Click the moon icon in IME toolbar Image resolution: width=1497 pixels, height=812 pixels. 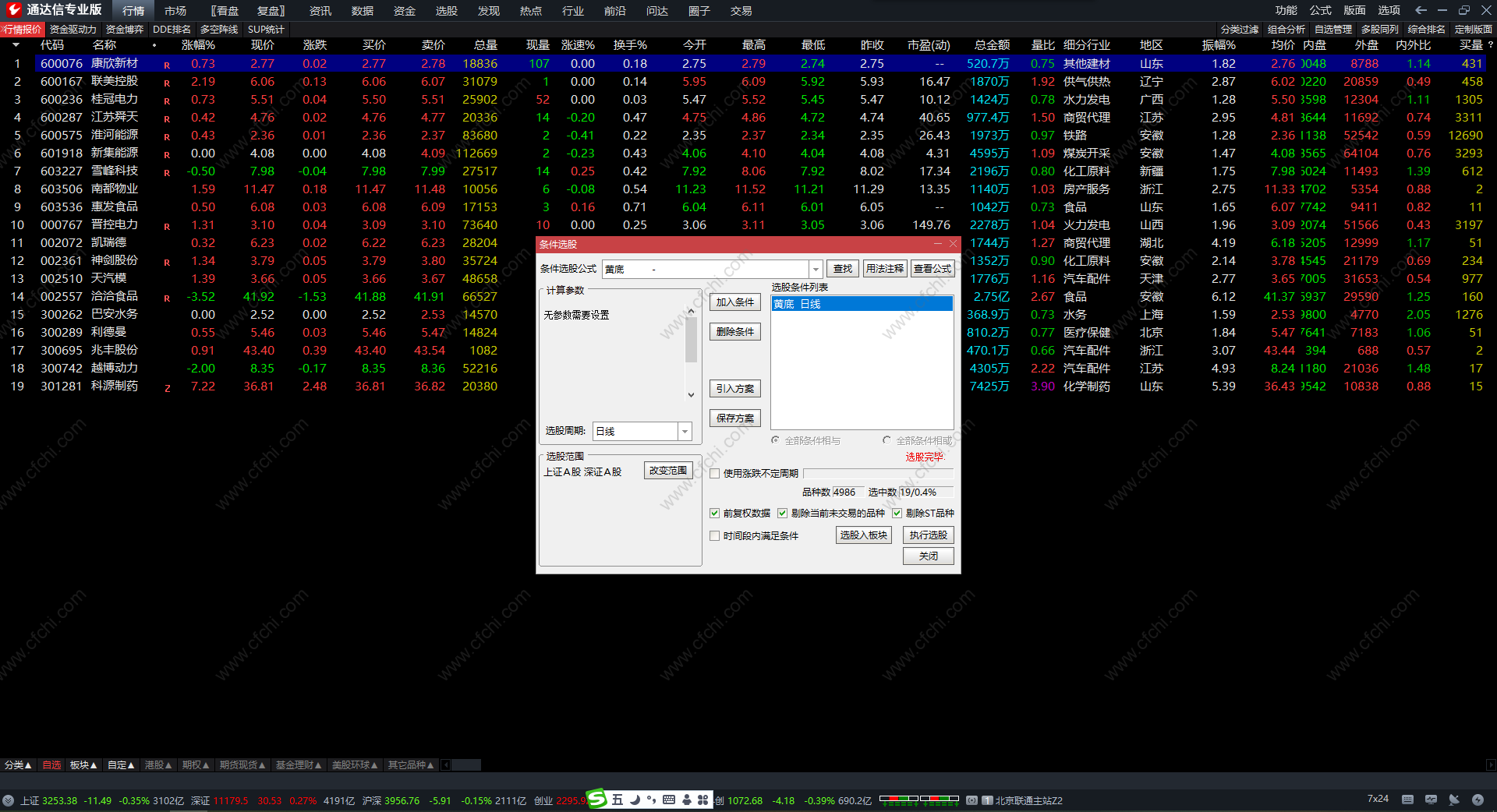coord(635,800)
